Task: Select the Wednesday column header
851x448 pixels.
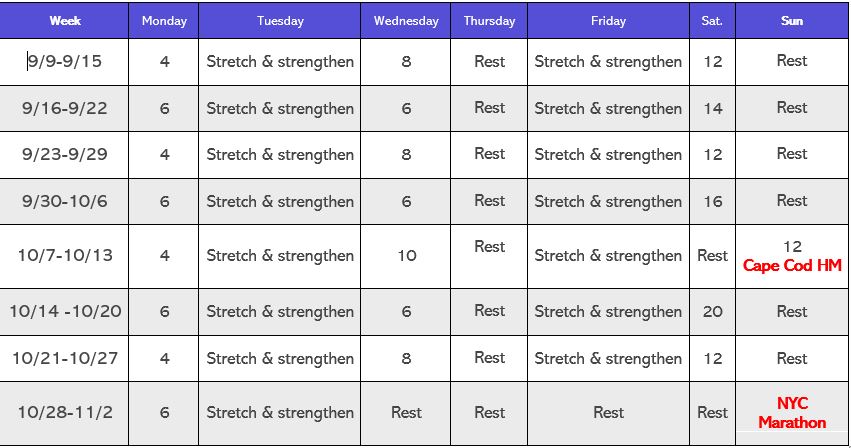Action: pyautogui.click(x=406, y=21)
